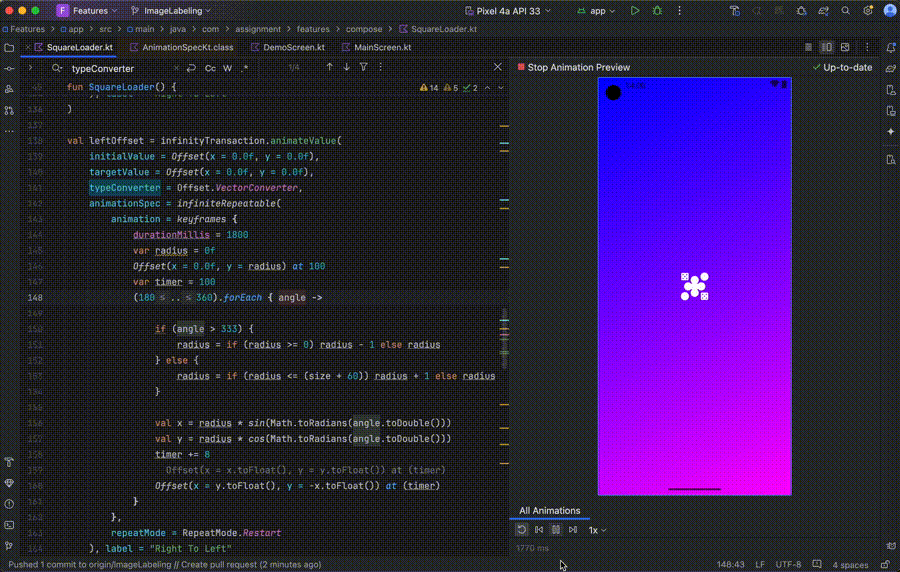Switch editor to Code-only view

tap(808, 47)
